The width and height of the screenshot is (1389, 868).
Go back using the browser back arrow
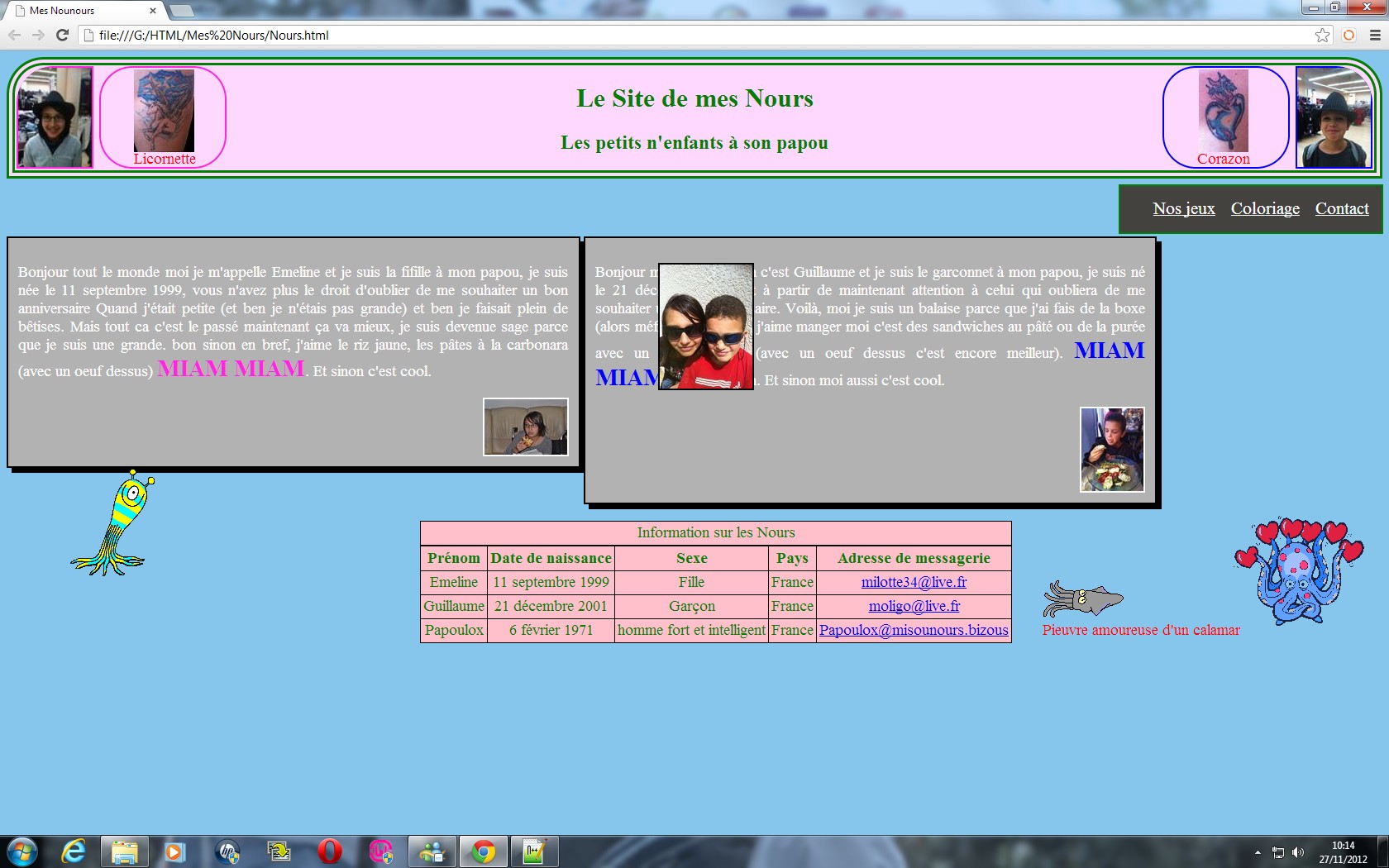14,35
